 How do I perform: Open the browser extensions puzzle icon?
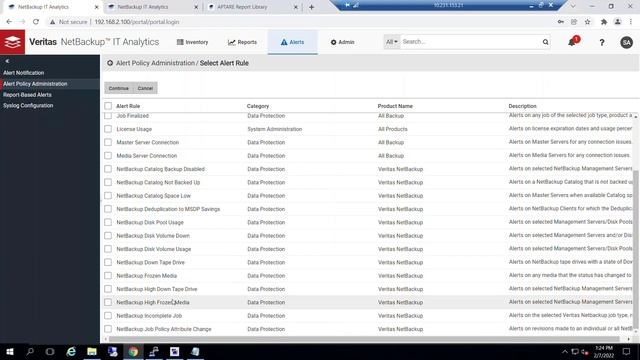pyautogui.click(x=604, y=22)
